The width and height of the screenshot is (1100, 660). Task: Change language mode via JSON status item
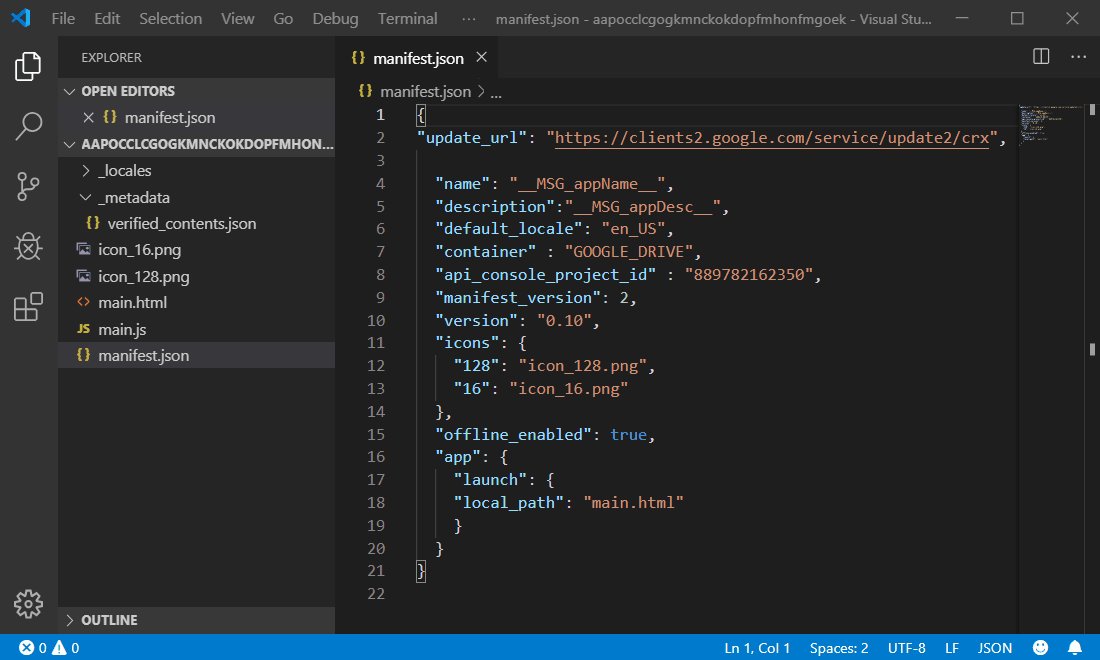pyautogui.click(x=994, y=647)
